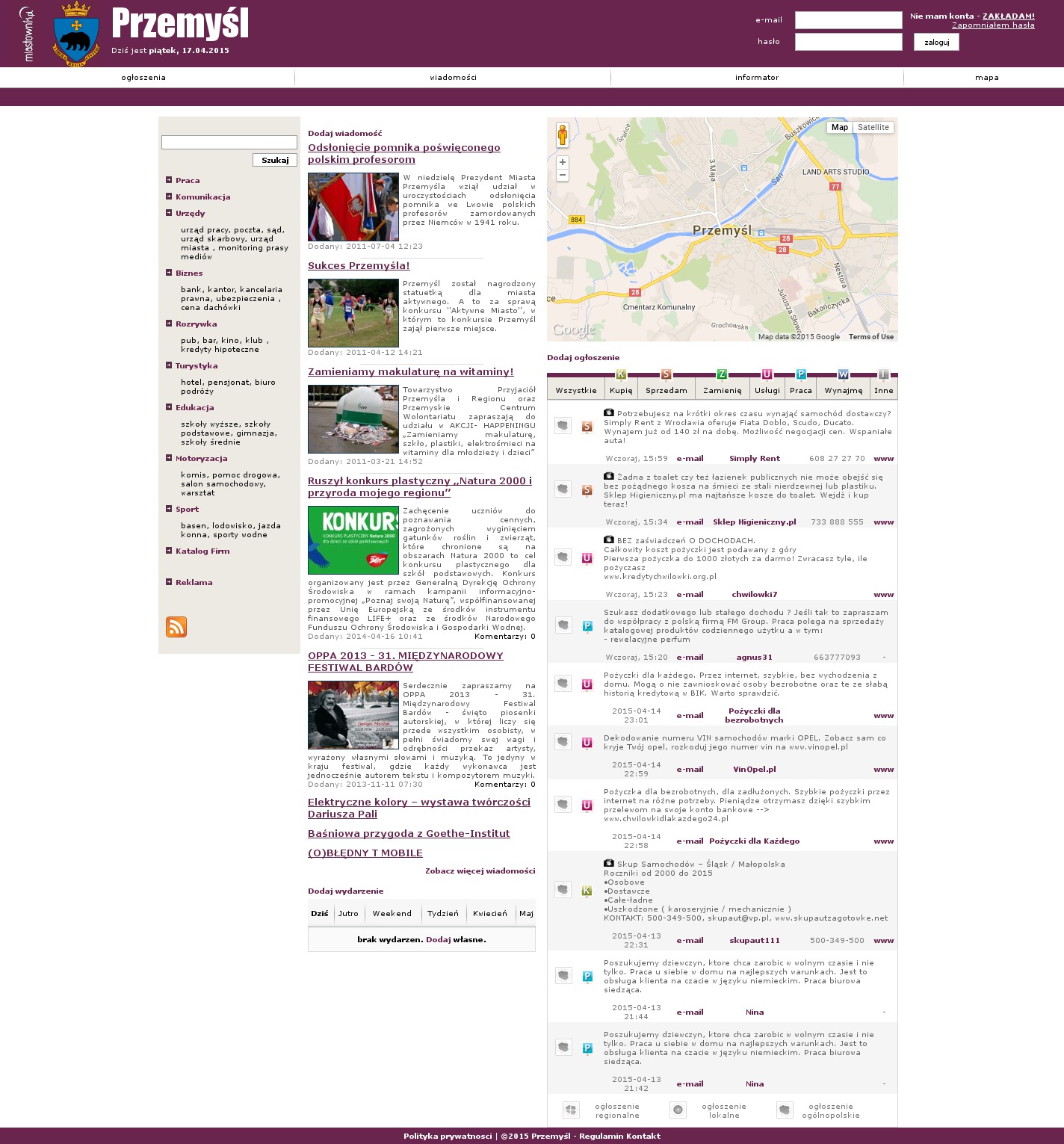Zoom in on the Przemyśl map
Image resolution: width=1064 pixels, height=1144 pixels.
tap(563, 162)
